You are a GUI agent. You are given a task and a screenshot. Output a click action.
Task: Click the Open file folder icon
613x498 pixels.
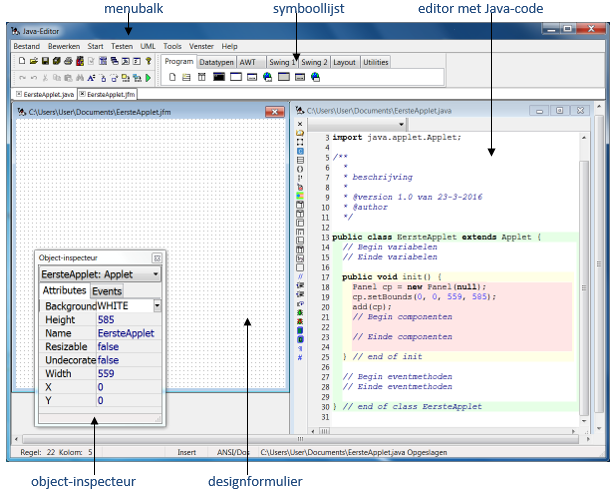[x=33, y=62]
